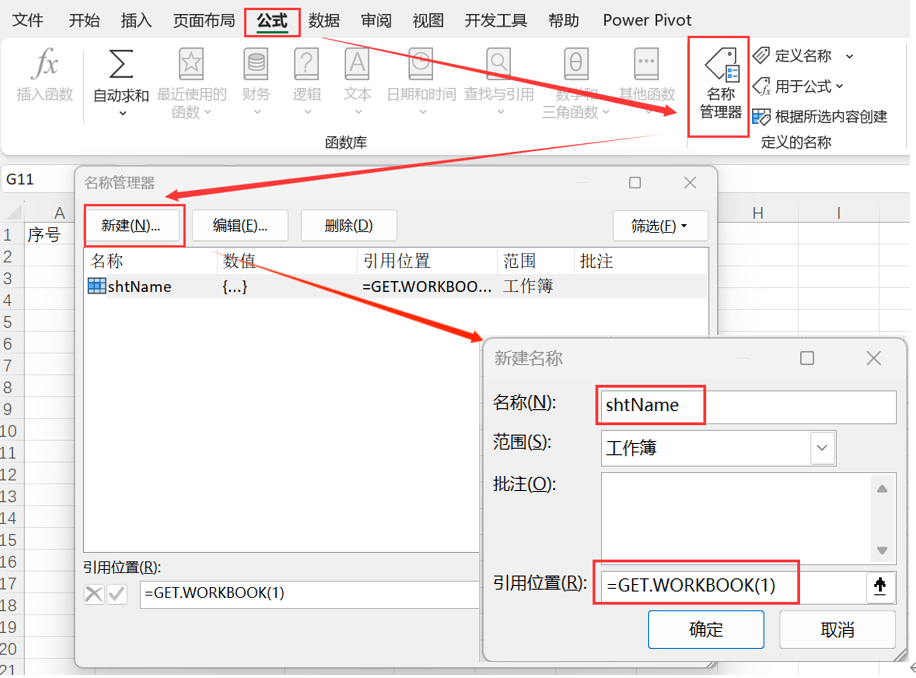Click the Define Name tag icon
This screenshot has width=916, height=678.
click(761, 55)
